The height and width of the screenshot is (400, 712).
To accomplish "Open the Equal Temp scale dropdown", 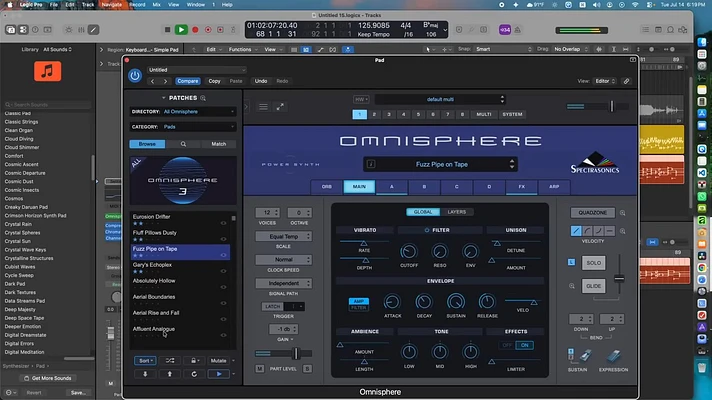I will [x=283, y=237].
